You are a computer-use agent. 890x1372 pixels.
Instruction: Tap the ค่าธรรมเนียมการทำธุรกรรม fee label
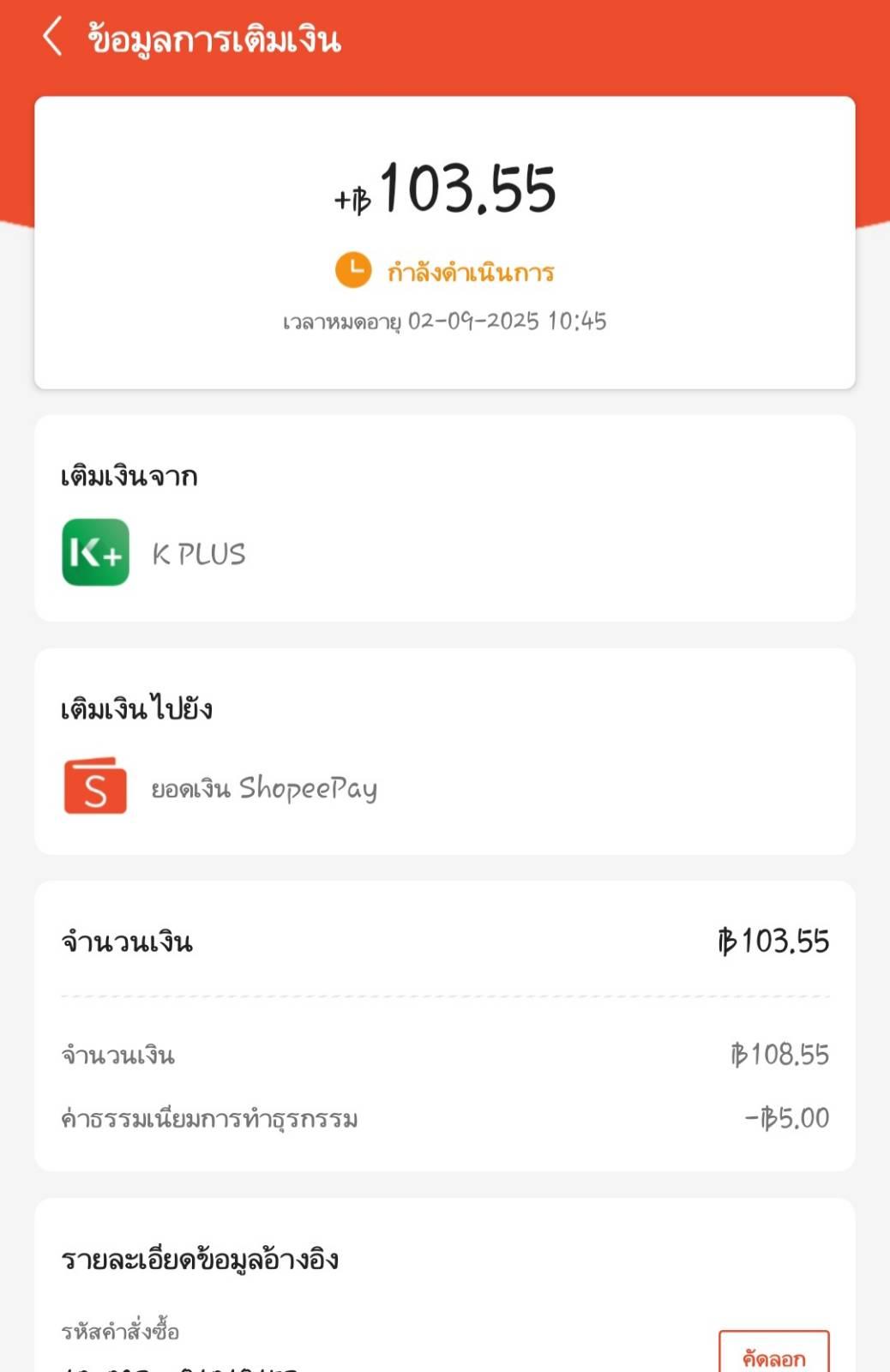(x=209, y=1119)
